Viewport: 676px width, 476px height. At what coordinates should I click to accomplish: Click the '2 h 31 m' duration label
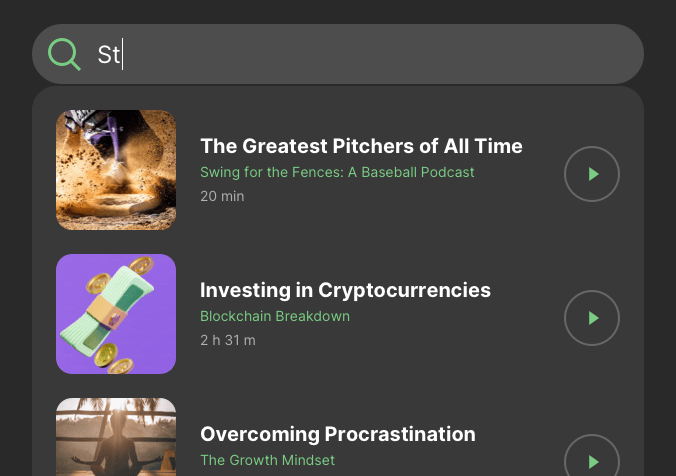tap(228, 340)
